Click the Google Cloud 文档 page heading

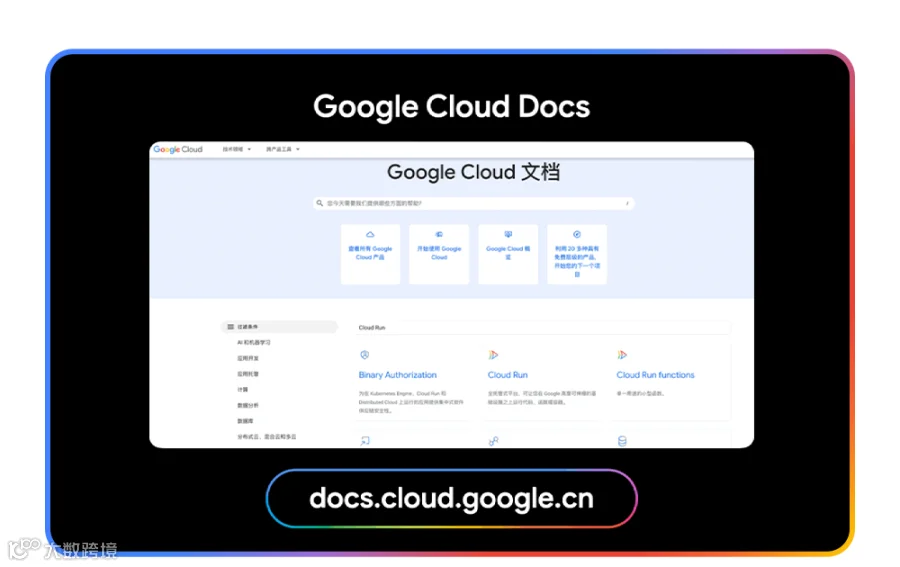pyautogui.click(x=474, y=172)
